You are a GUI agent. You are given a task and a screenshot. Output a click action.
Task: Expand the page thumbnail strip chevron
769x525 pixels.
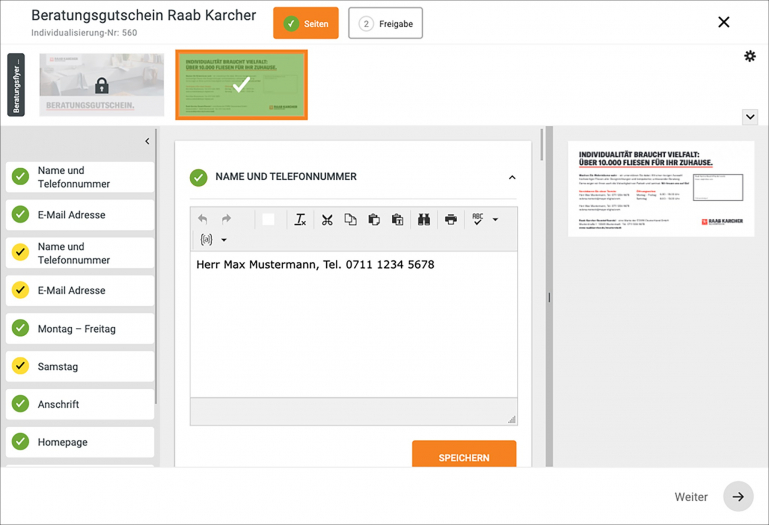coord(750,117)
